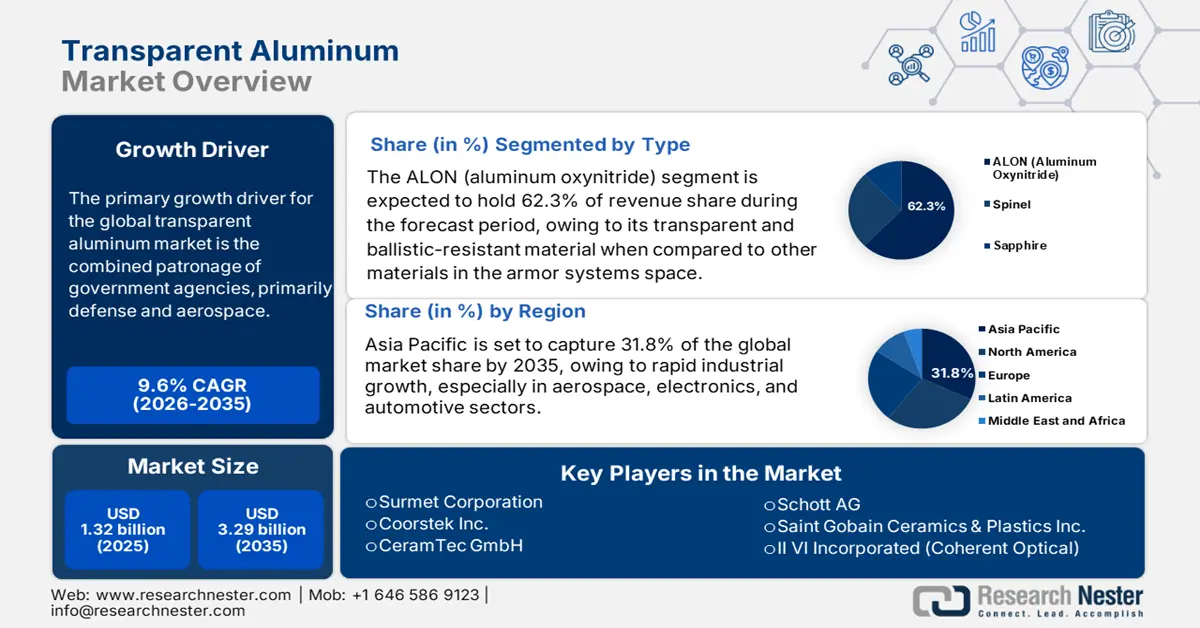1200x628 pixels.
Task: Click the bar chart growth icon
Action: tap(977, 32)
